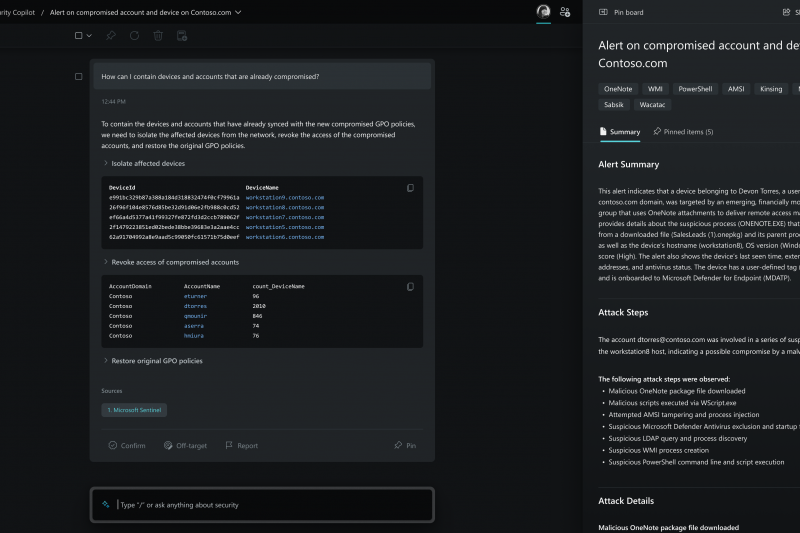Copy the DeviceId table contents
The height and width of the screenshot is (533, 800).
(x=410, y=188)
